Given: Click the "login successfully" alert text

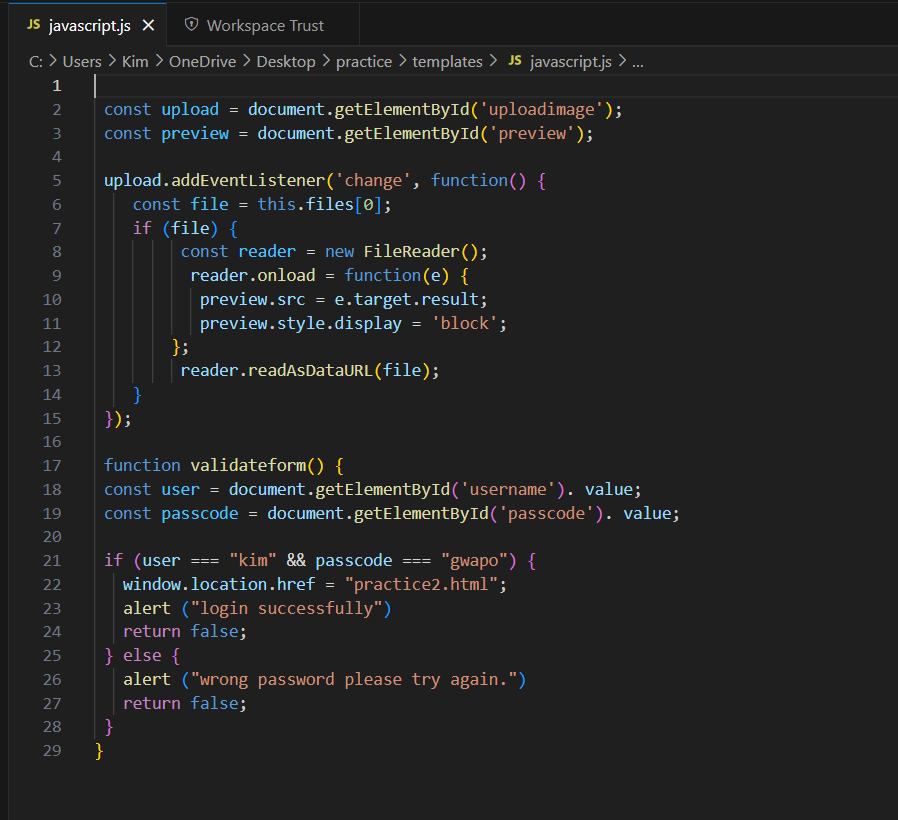Looking at the screenshot, I should (x=286, y=609).
